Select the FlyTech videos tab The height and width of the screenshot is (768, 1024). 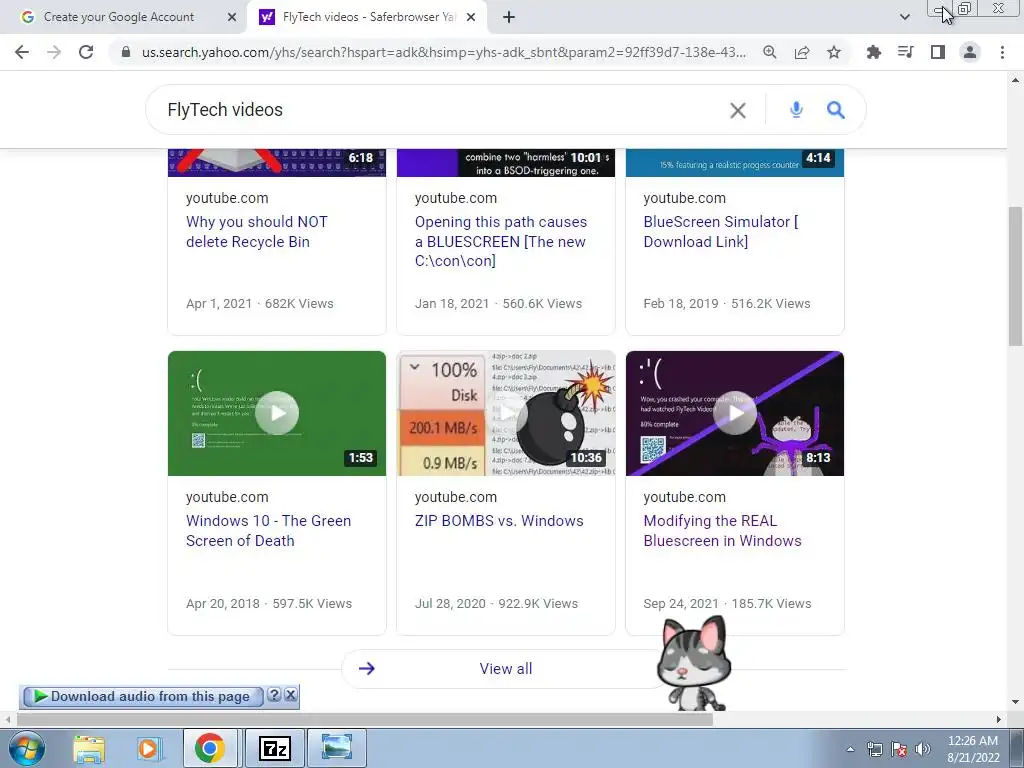pos(368,17)
